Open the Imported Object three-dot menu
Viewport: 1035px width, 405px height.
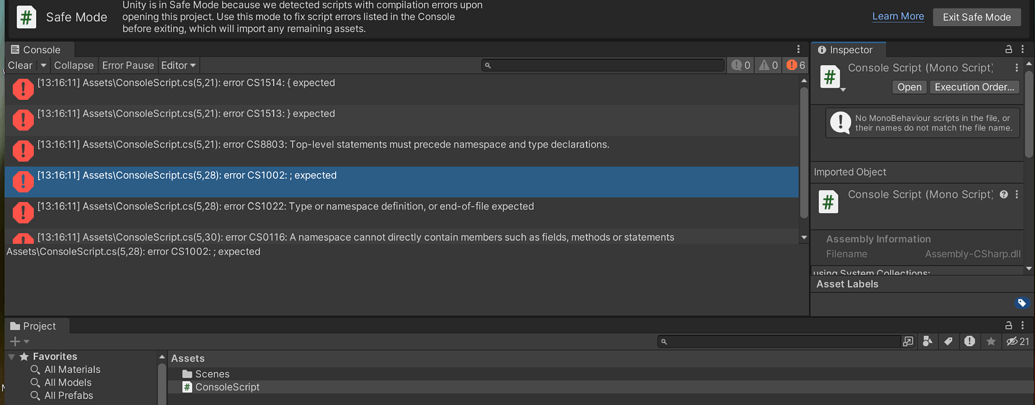click(x=1017, y=195)
